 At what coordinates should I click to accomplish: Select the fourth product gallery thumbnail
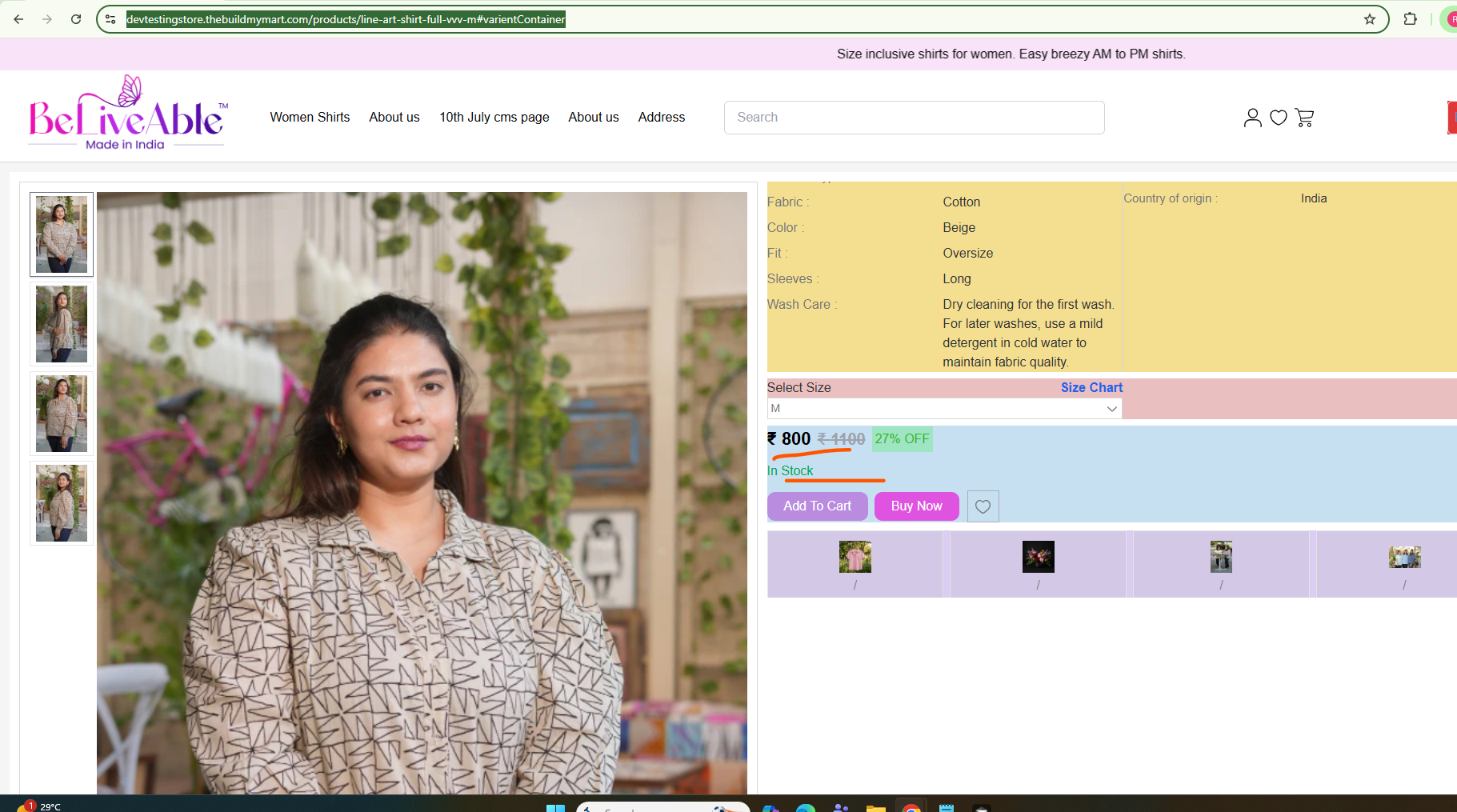tap(62, 503)
